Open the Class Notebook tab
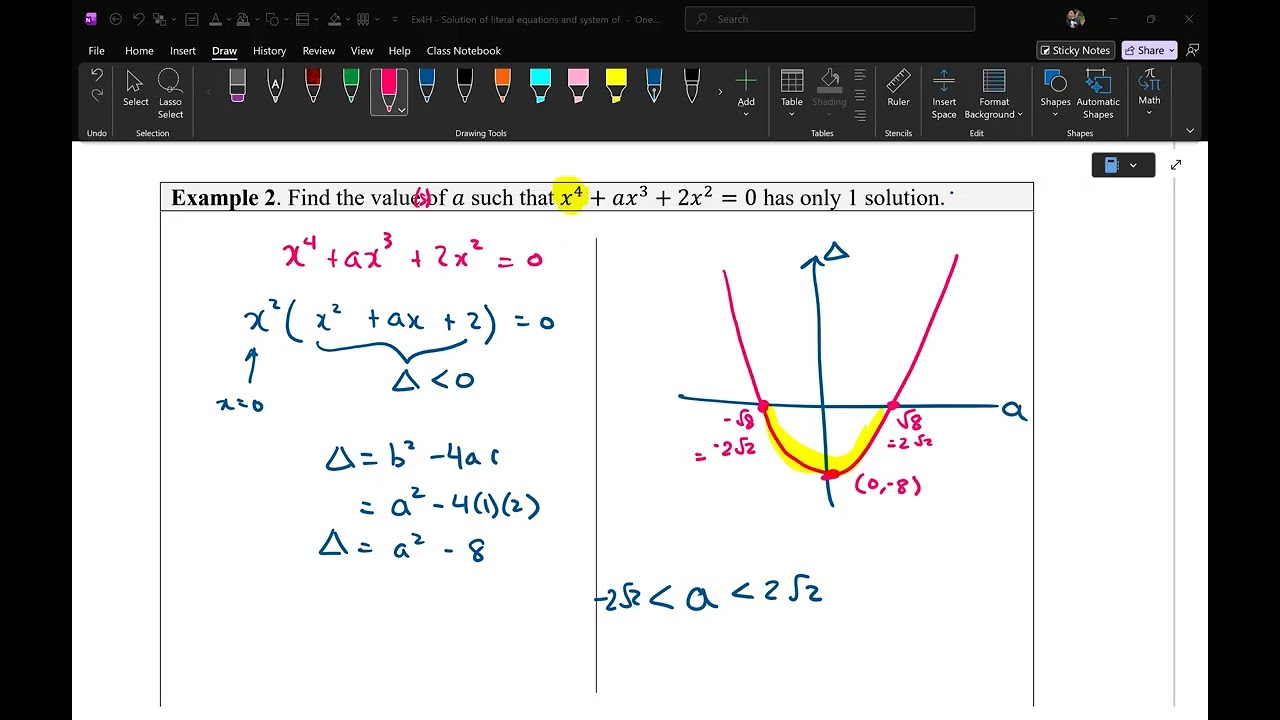 point(463,51)
